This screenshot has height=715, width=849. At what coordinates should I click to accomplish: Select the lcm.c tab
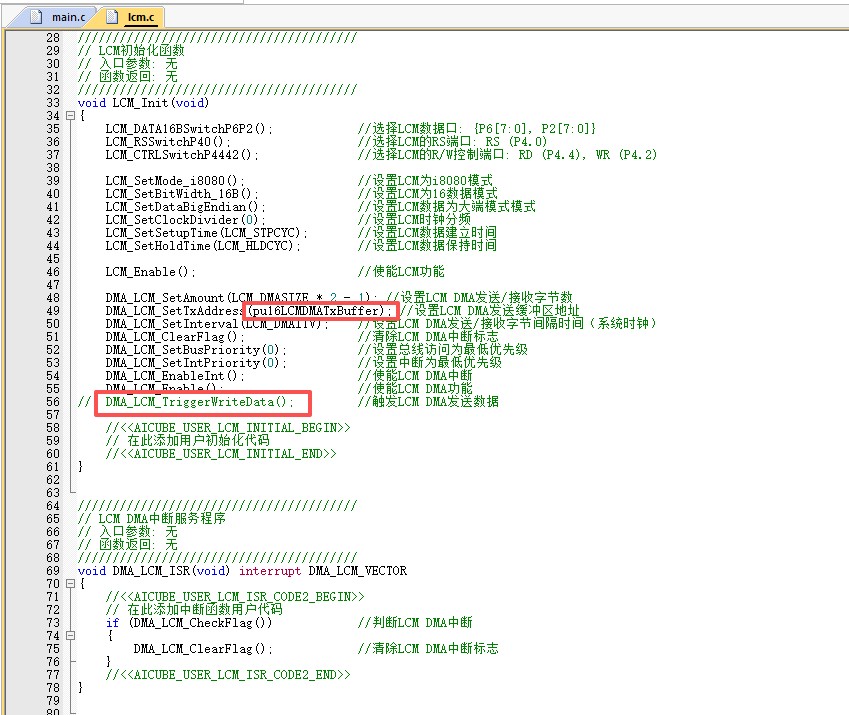pyautogui.click(x=133, y=17)
